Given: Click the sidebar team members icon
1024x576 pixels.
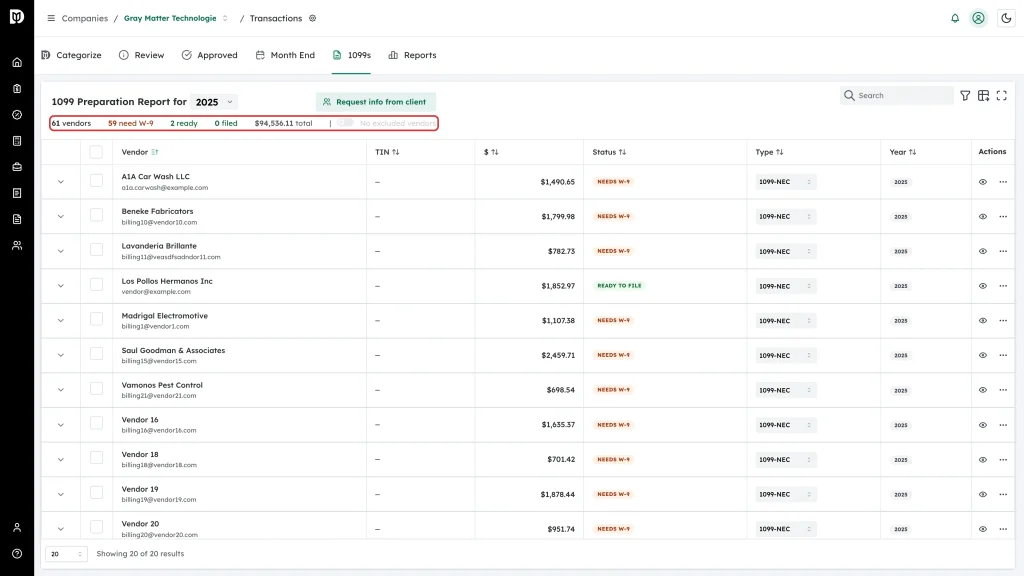Looking at the screenshot, I should 17,245.
